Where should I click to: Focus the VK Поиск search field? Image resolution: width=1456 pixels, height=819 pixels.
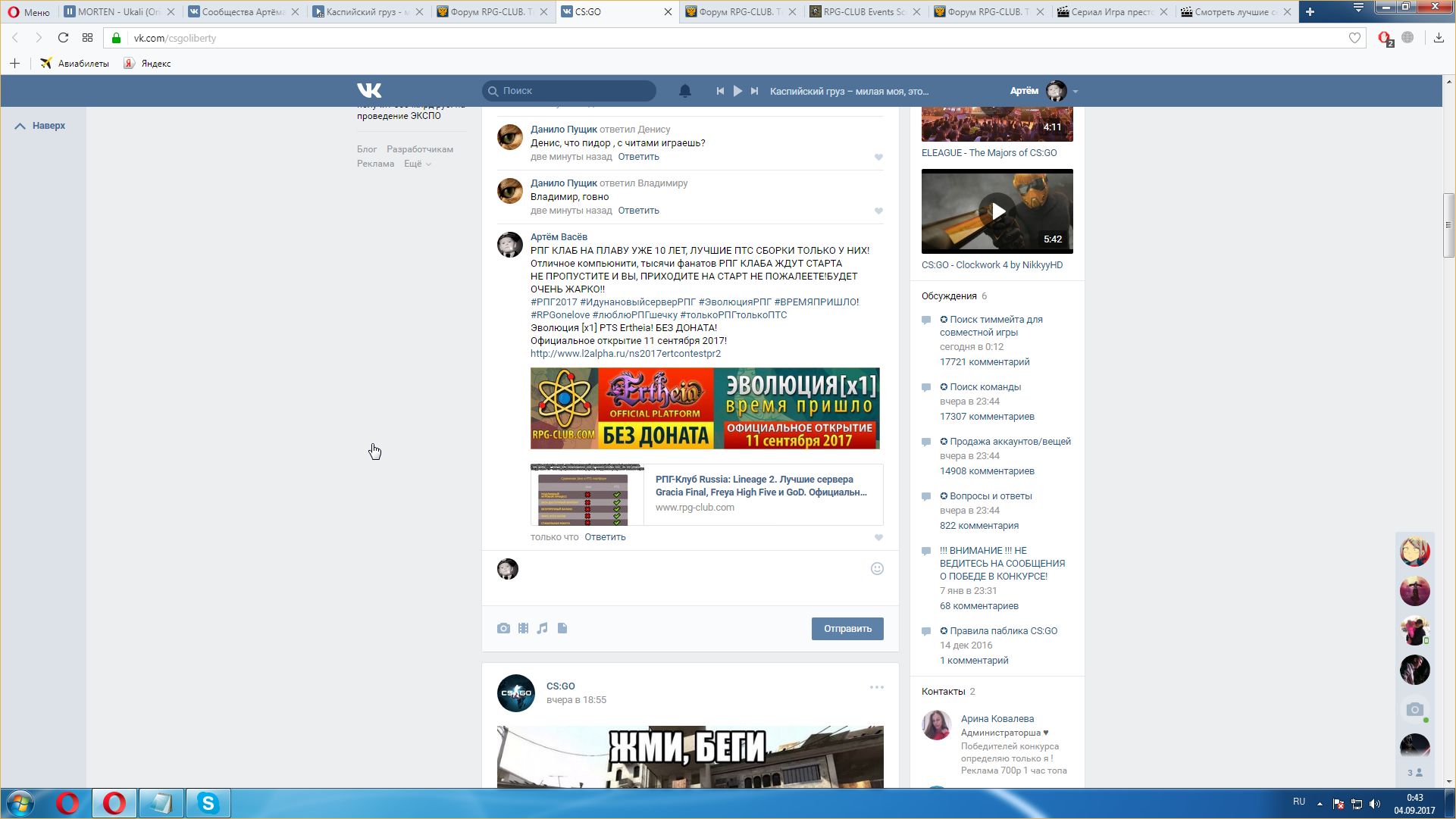[569, 91]
